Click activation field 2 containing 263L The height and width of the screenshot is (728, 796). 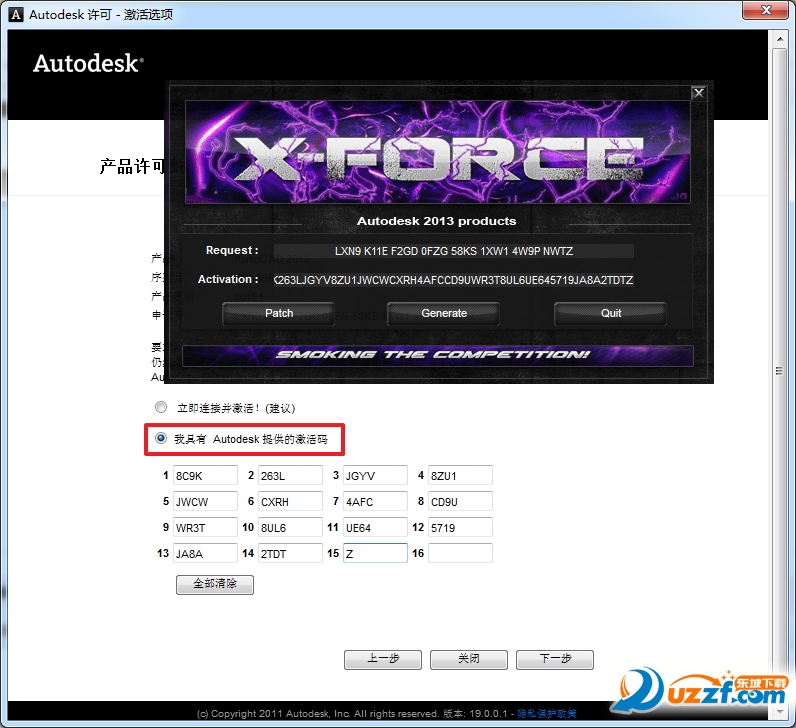click(x=290, y=475)
